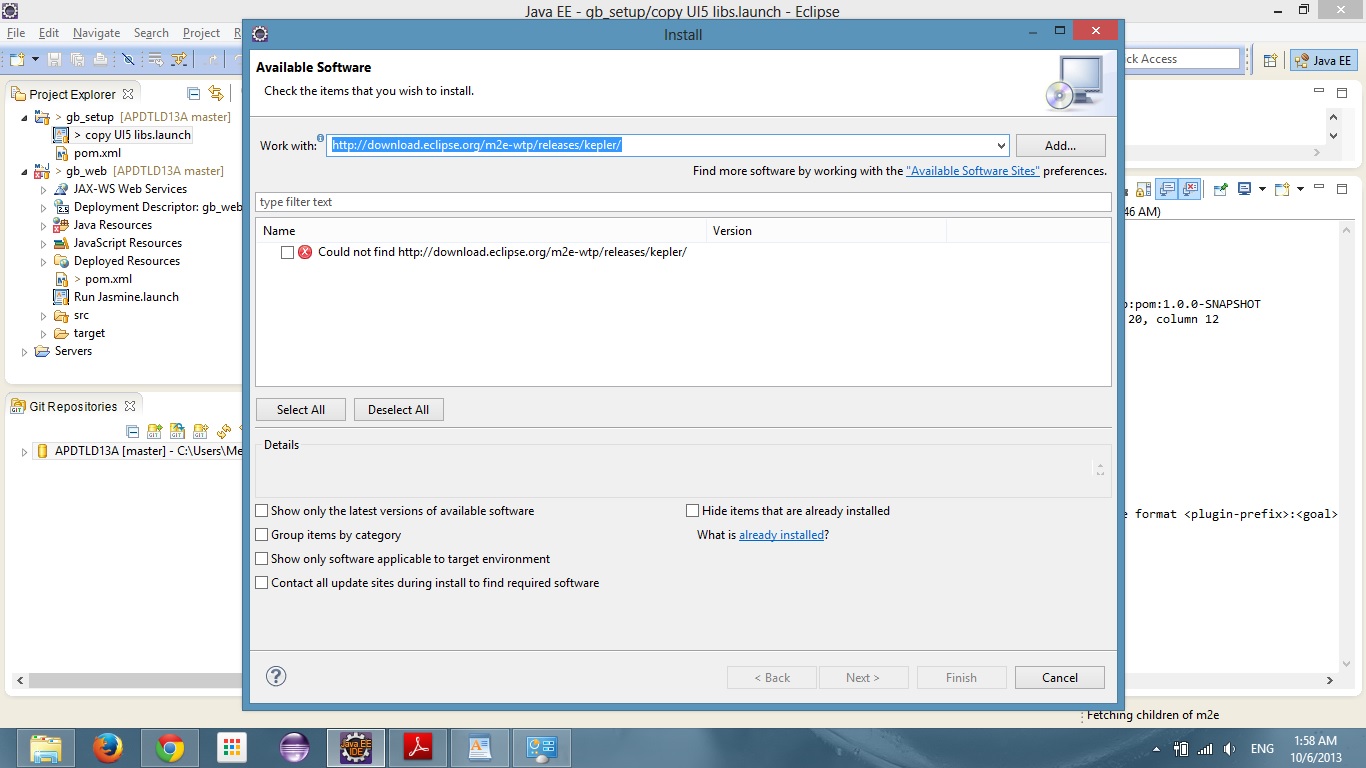Open the Edit menu
Screen dimensions: 1366x768
[48, 33]
